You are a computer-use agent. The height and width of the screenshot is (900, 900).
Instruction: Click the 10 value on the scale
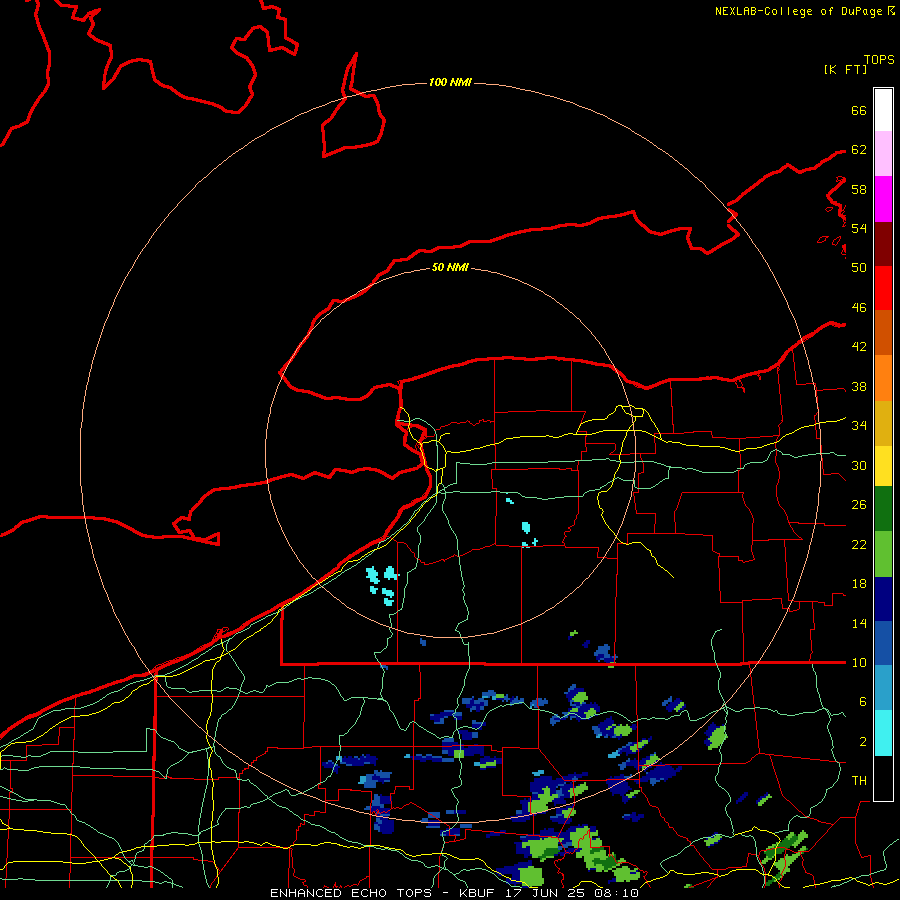tap(859, 663)
